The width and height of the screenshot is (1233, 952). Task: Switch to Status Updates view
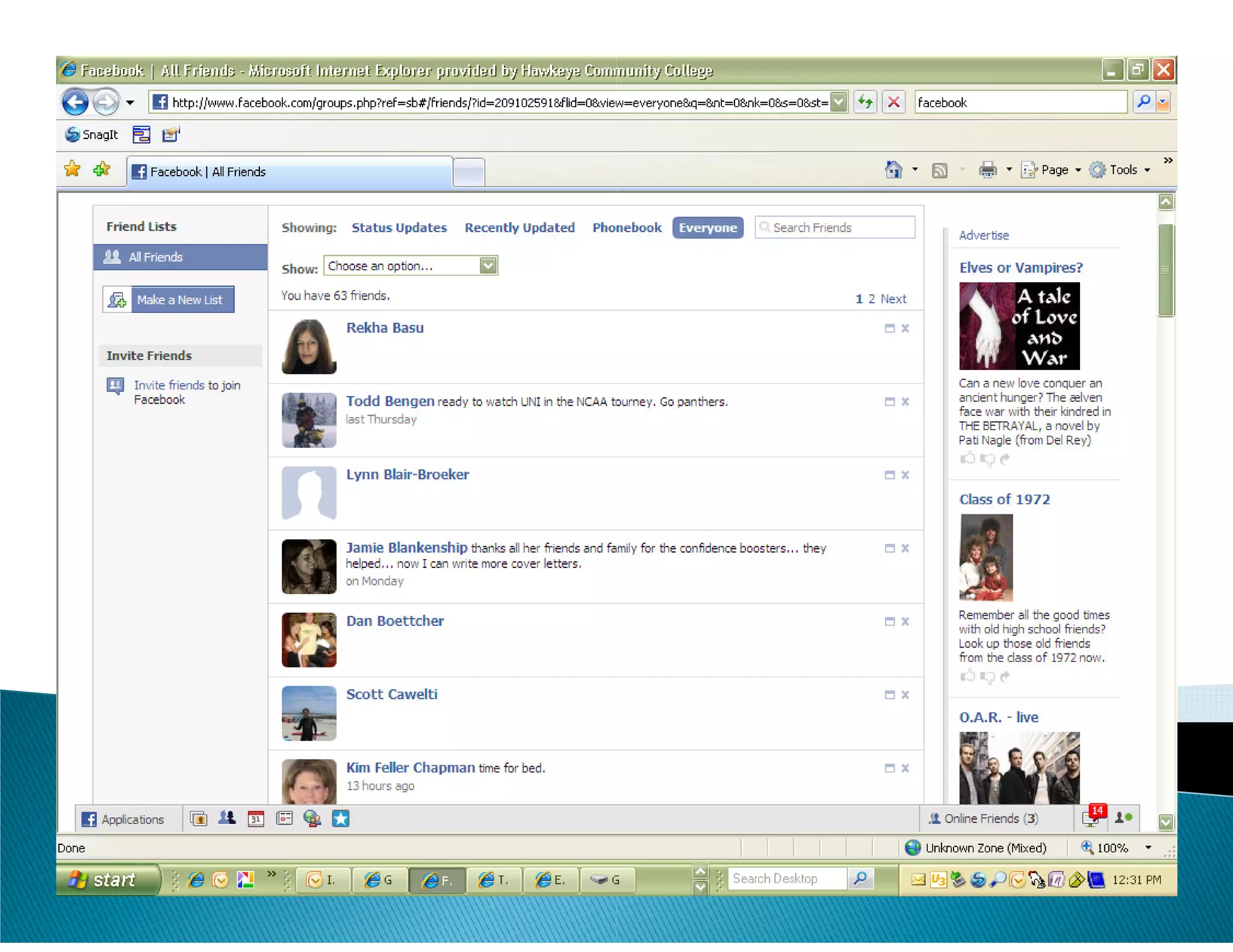[x=399, y=227]
